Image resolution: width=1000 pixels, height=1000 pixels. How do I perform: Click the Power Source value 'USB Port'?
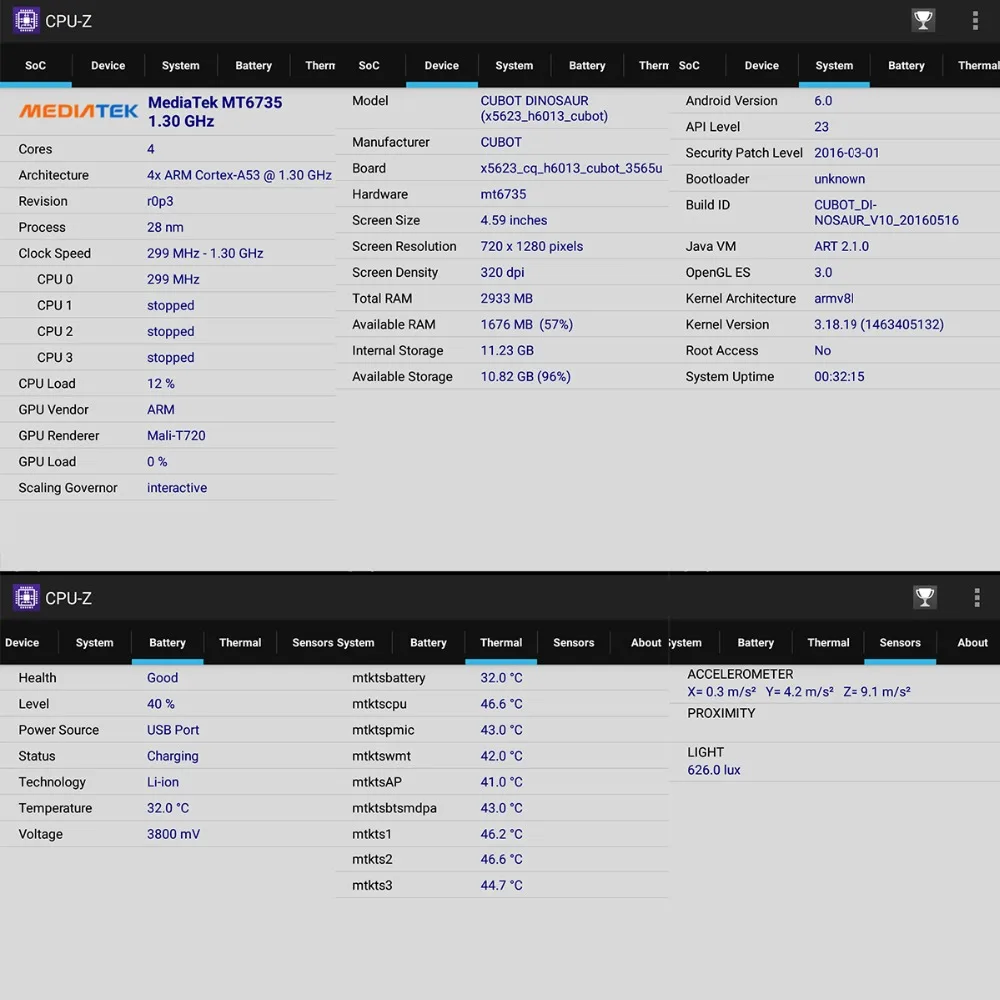tap(173, 730)
